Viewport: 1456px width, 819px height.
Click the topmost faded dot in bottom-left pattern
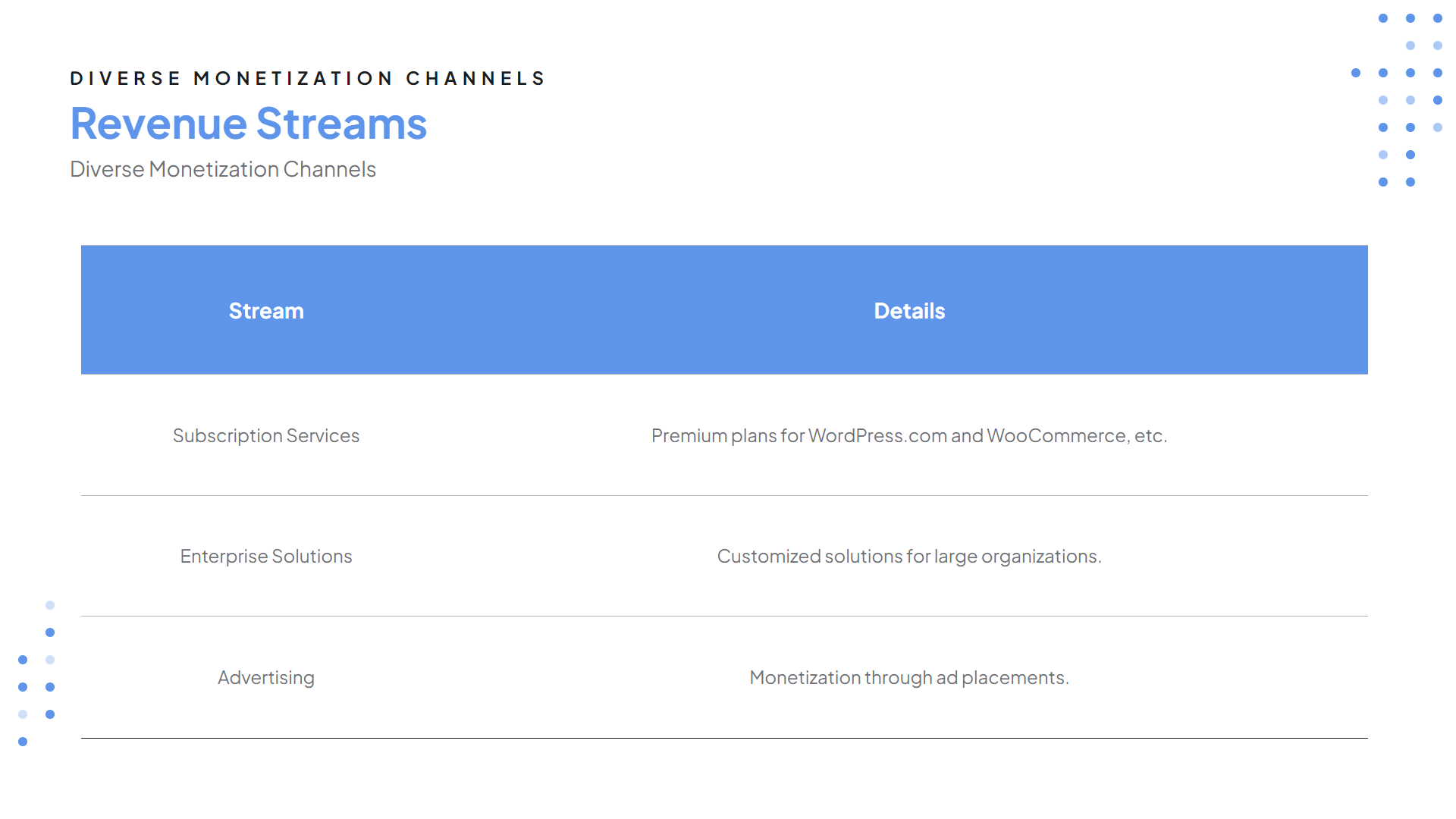50,605
